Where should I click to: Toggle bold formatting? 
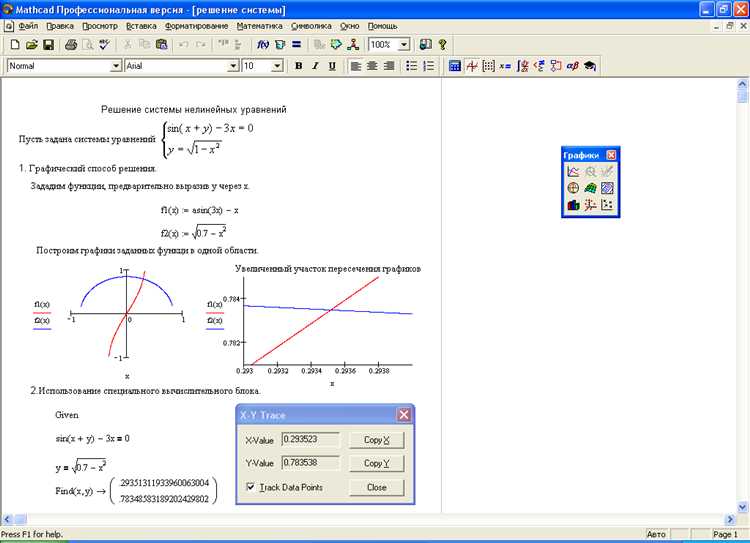tap(298, 66)
